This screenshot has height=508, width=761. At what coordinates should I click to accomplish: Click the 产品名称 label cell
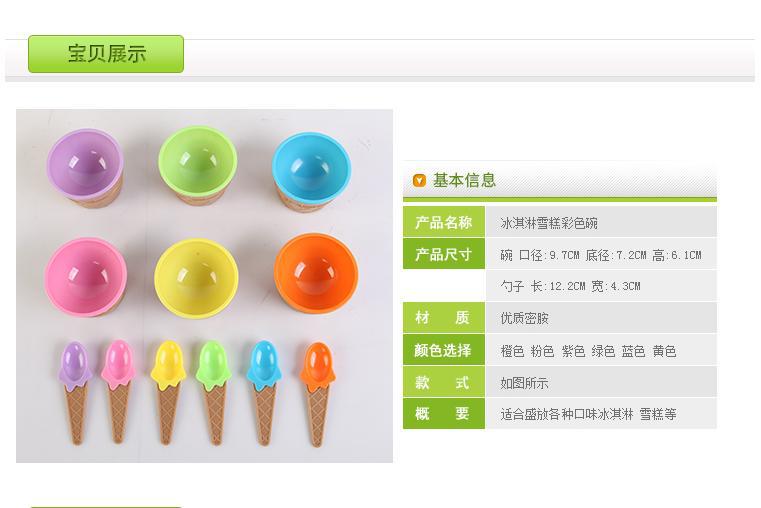point(444,222)
